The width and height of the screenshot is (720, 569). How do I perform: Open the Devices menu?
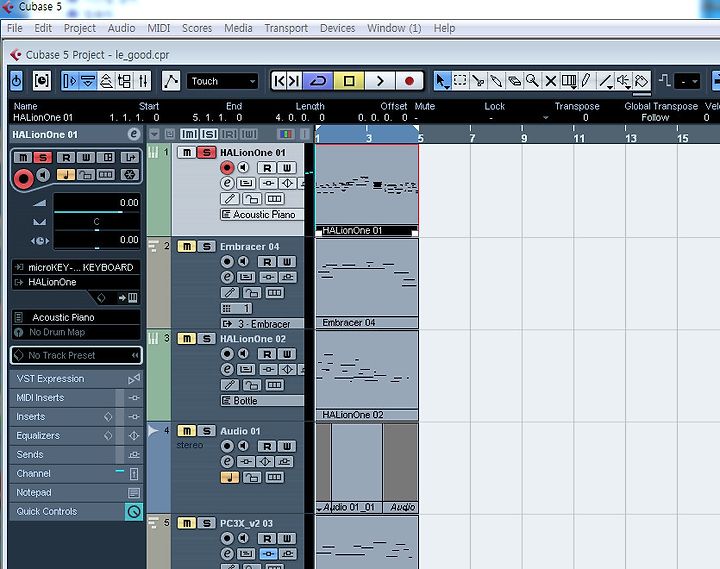pyautogui.click(x=338, y=28)
